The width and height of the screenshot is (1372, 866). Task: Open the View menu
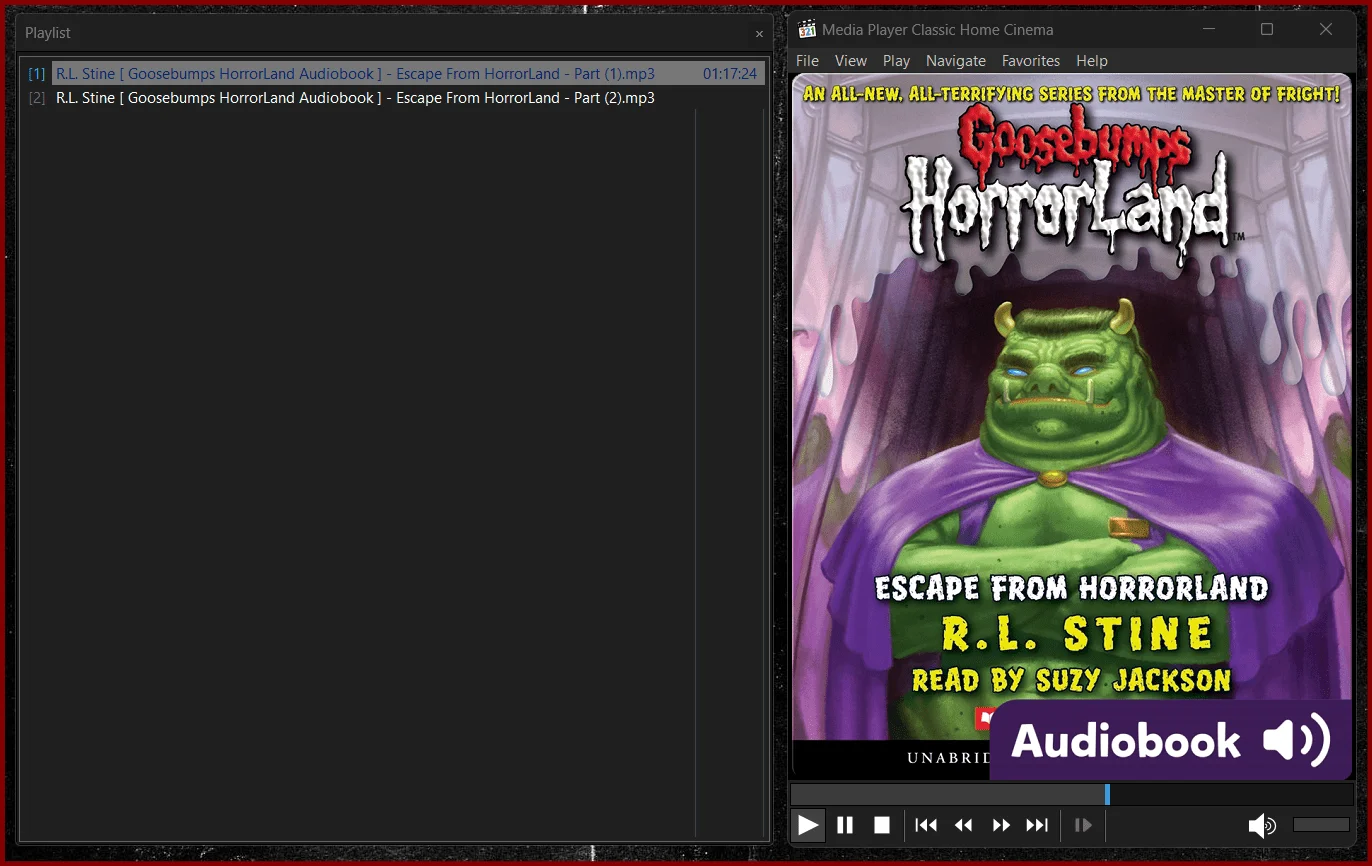point(851,61)
